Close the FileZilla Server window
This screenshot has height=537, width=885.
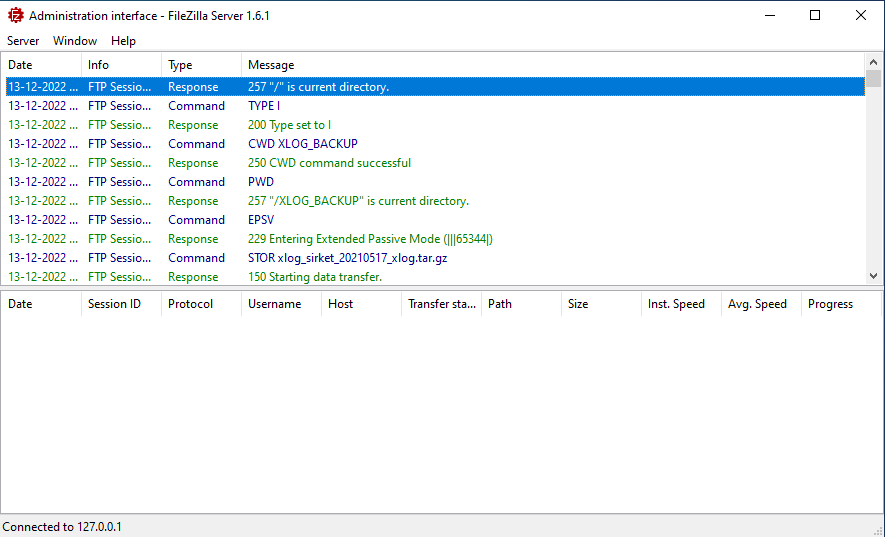(x=861, y=15)
